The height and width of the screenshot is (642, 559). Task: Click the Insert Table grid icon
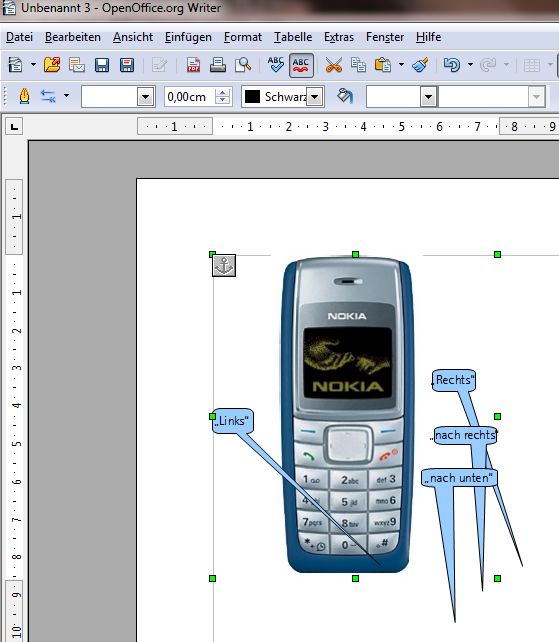tap(532, 65)
